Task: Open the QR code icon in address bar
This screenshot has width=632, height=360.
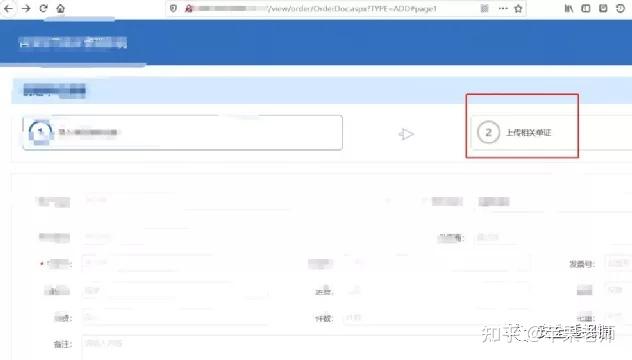Action: (485, 8)
